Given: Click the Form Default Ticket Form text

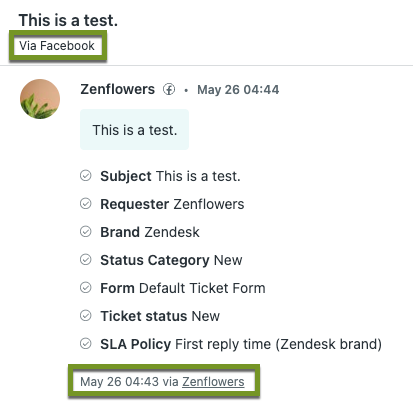Looking at the screenshot, I should (183, 288).
